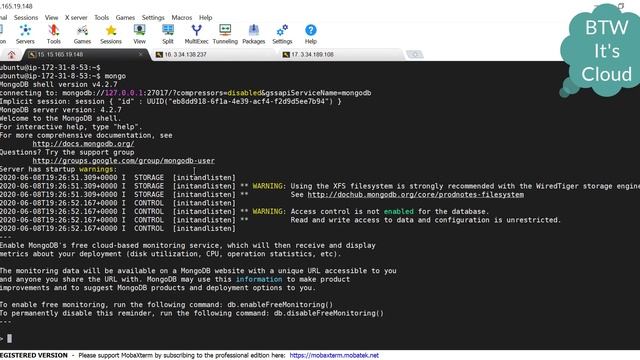Open the View toolbar icon

[139, 34]
